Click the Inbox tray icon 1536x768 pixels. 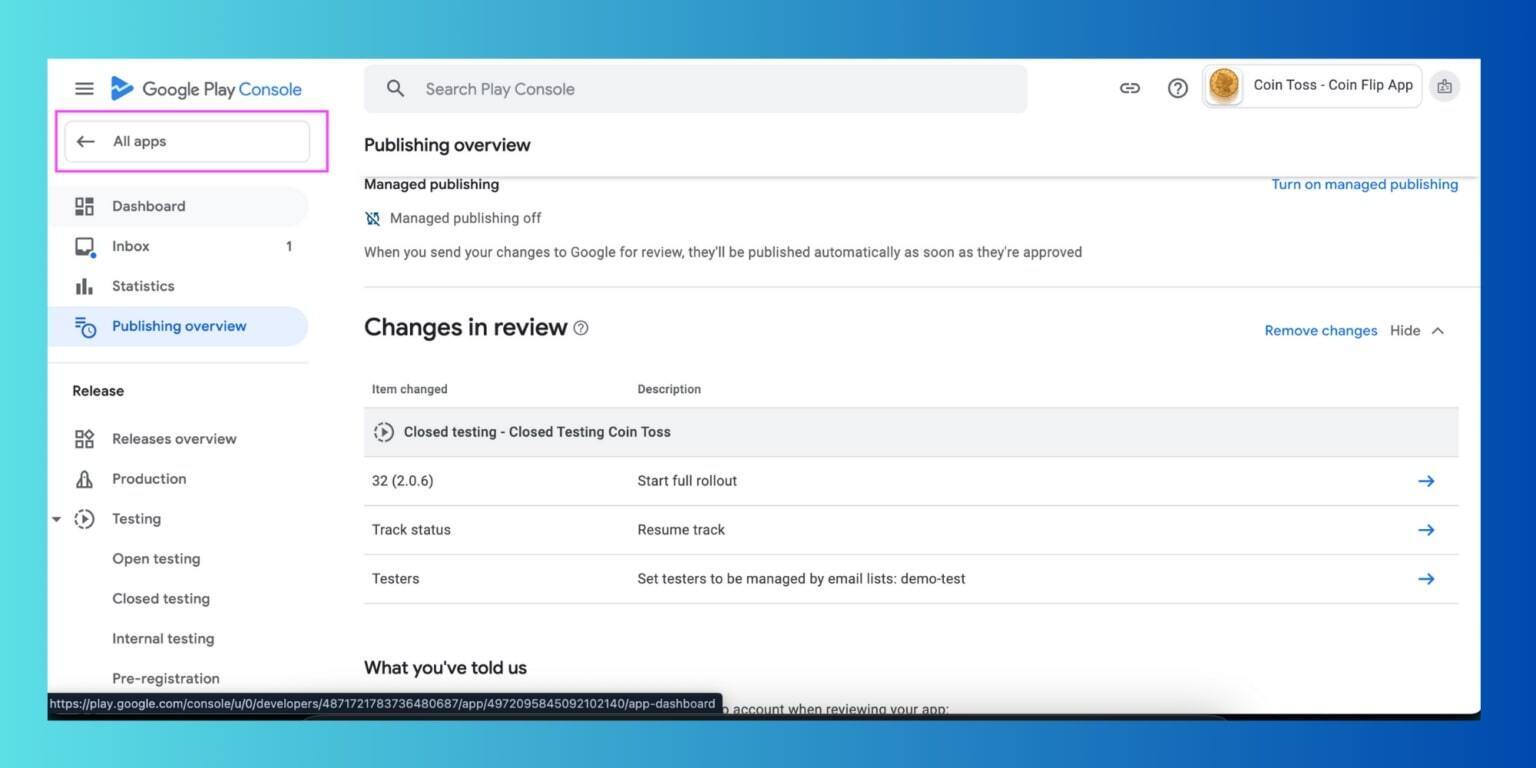pos(85,247)
